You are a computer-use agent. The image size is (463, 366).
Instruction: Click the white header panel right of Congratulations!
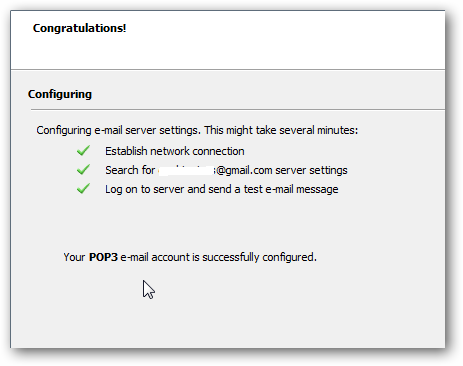pos(286,40)
